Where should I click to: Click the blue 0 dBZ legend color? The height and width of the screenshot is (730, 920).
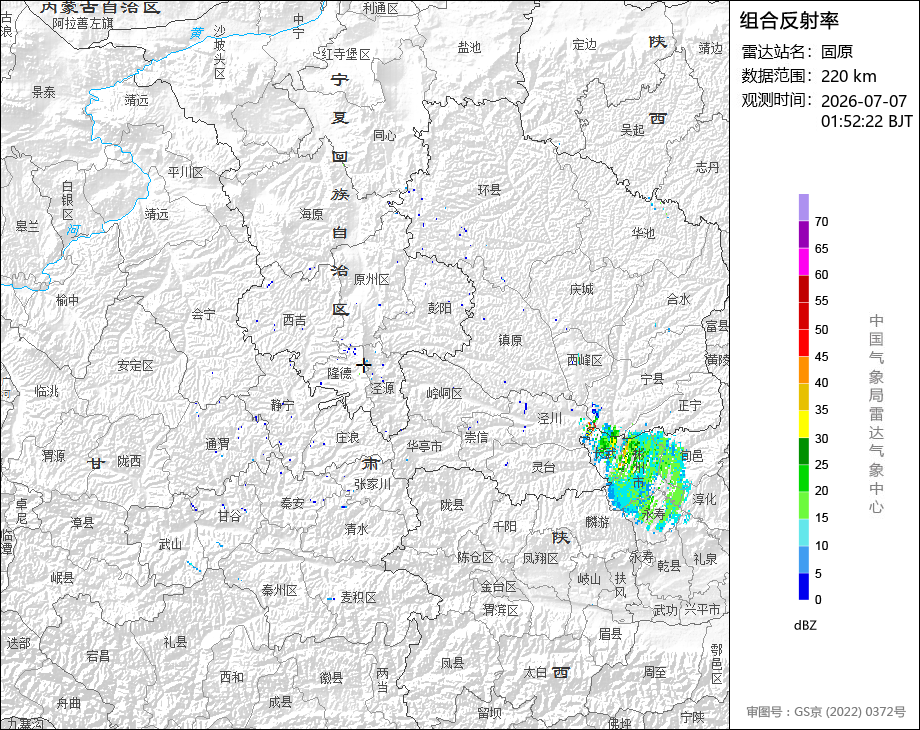pyautogui.click(x=803, y=586)
